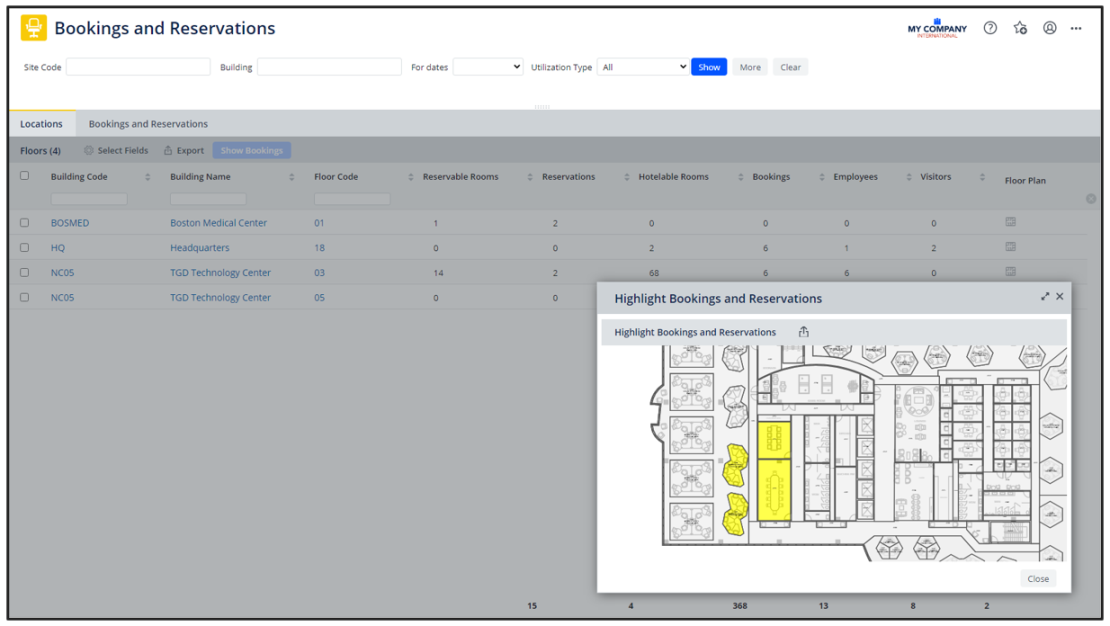The height and width of the screenshot is (626, 1110).
Task: Open floor plan icon for Headquarters row
Action: 1011,247
